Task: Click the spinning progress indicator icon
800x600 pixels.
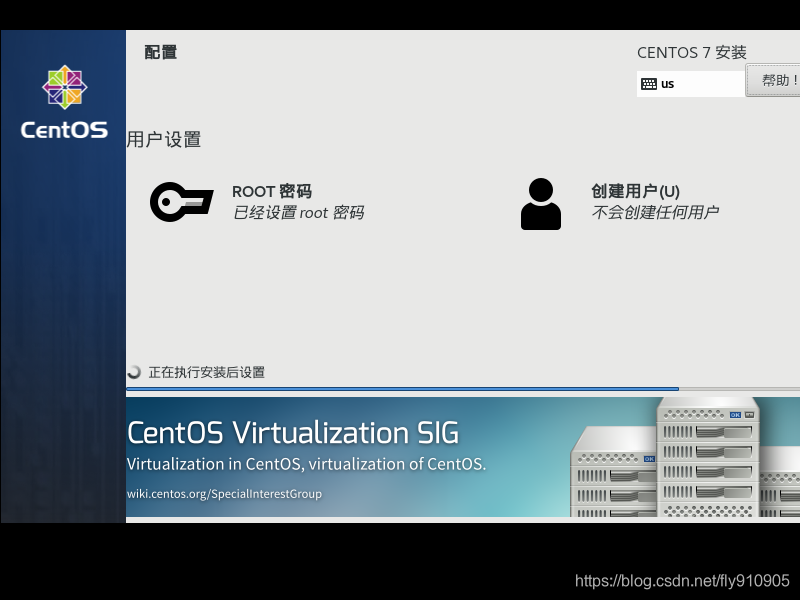Action: coord(134,372)
